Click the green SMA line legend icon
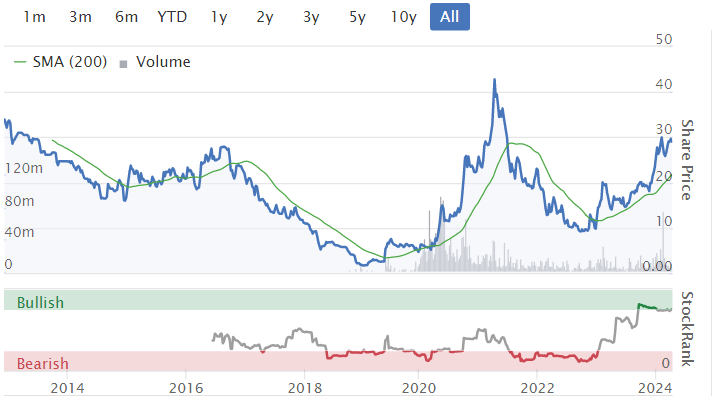Image resolution: width=712 pixels, height=396 pixels. click(20, 62)
